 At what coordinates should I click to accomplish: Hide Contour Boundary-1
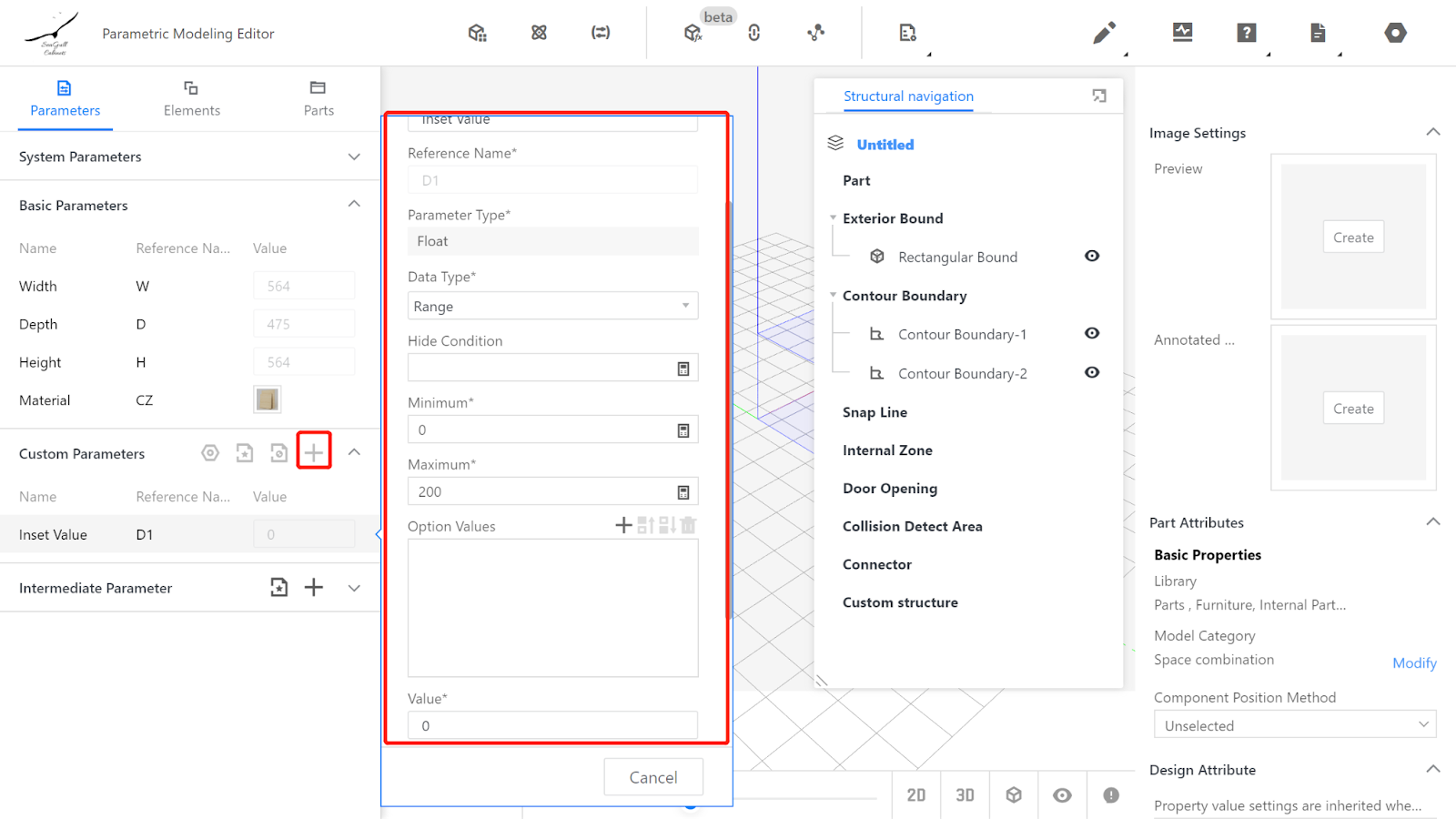[1092, 334]
